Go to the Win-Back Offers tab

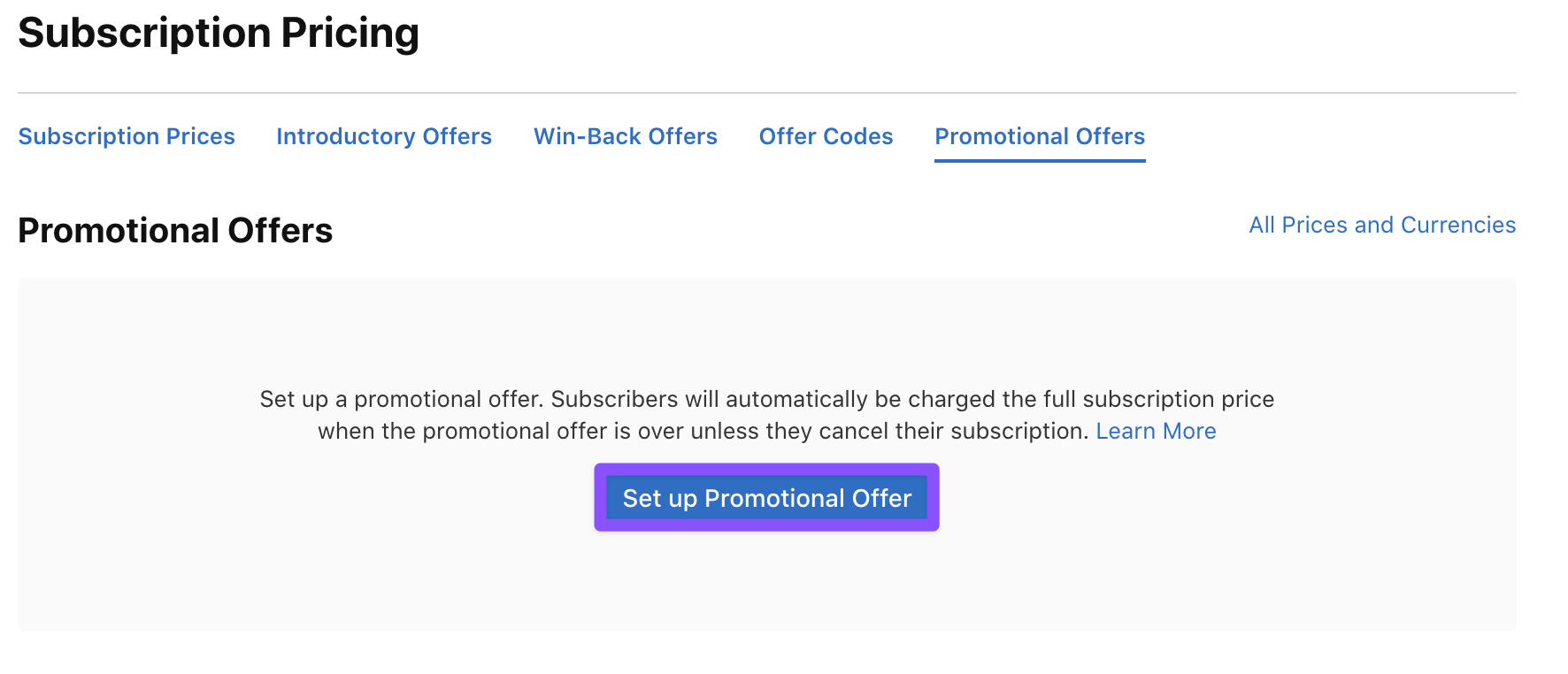pyautogui.click(x=625, y=136)
